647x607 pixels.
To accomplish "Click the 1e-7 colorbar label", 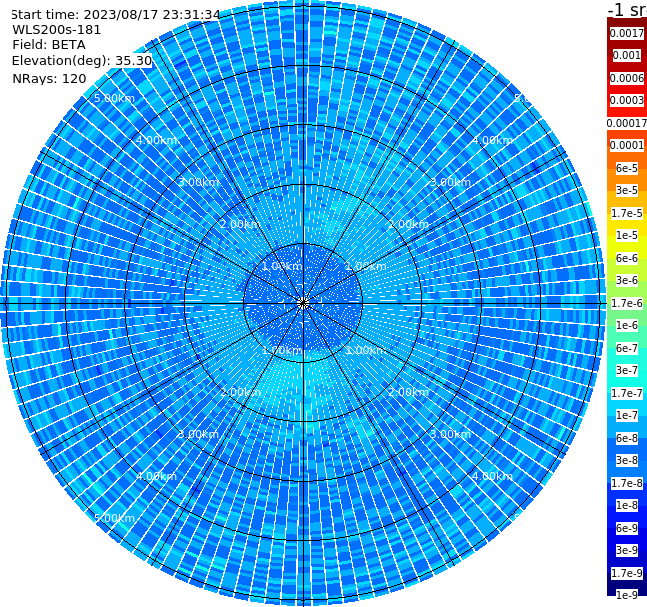I will point(627,415).
